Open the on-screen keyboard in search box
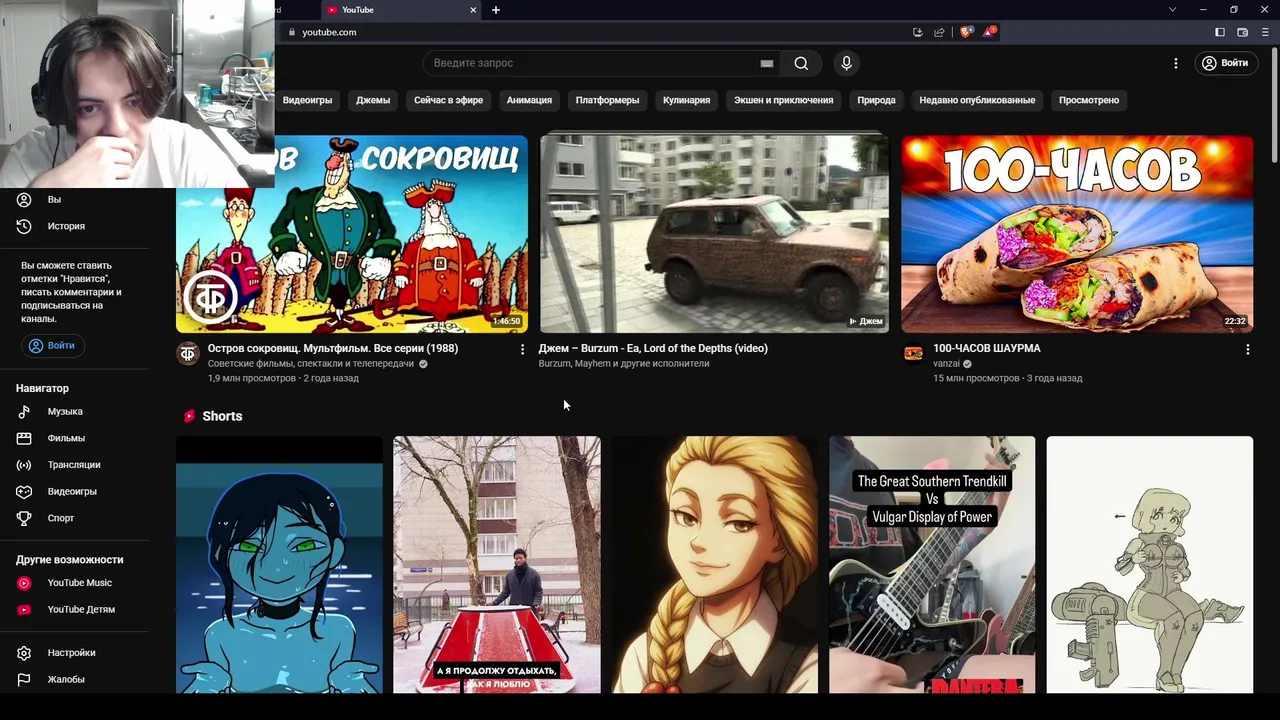 767,63
